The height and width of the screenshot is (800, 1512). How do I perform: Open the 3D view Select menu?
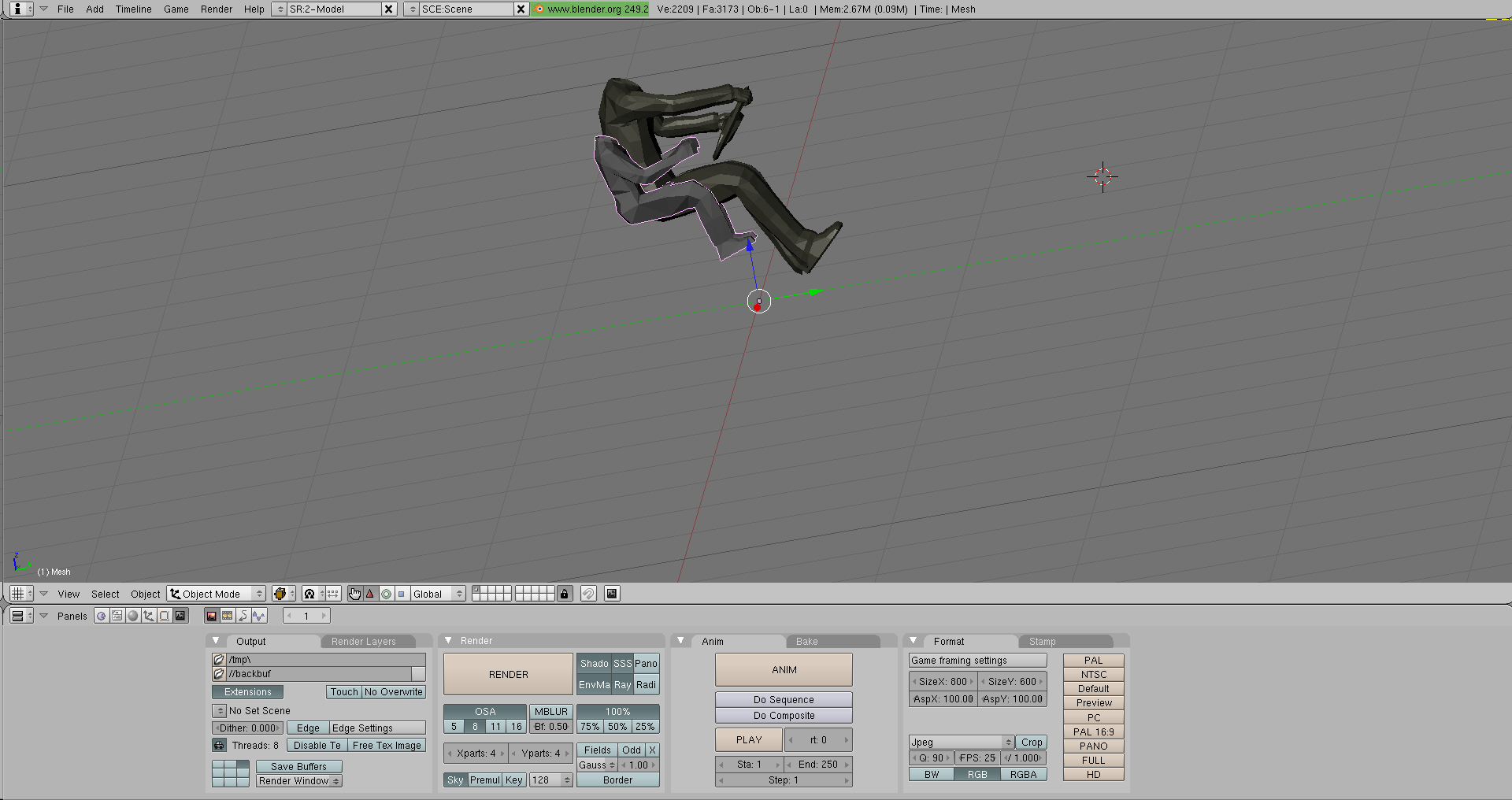[x=105, y=594]
